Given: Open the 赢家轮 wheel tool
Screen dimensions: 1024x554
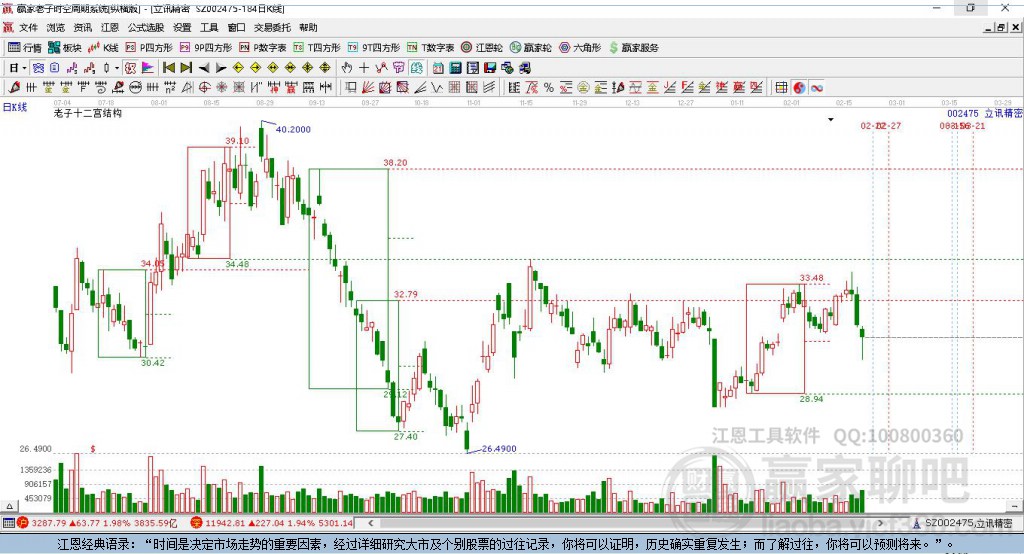Looking at the screenshot, I should [531, 48].
